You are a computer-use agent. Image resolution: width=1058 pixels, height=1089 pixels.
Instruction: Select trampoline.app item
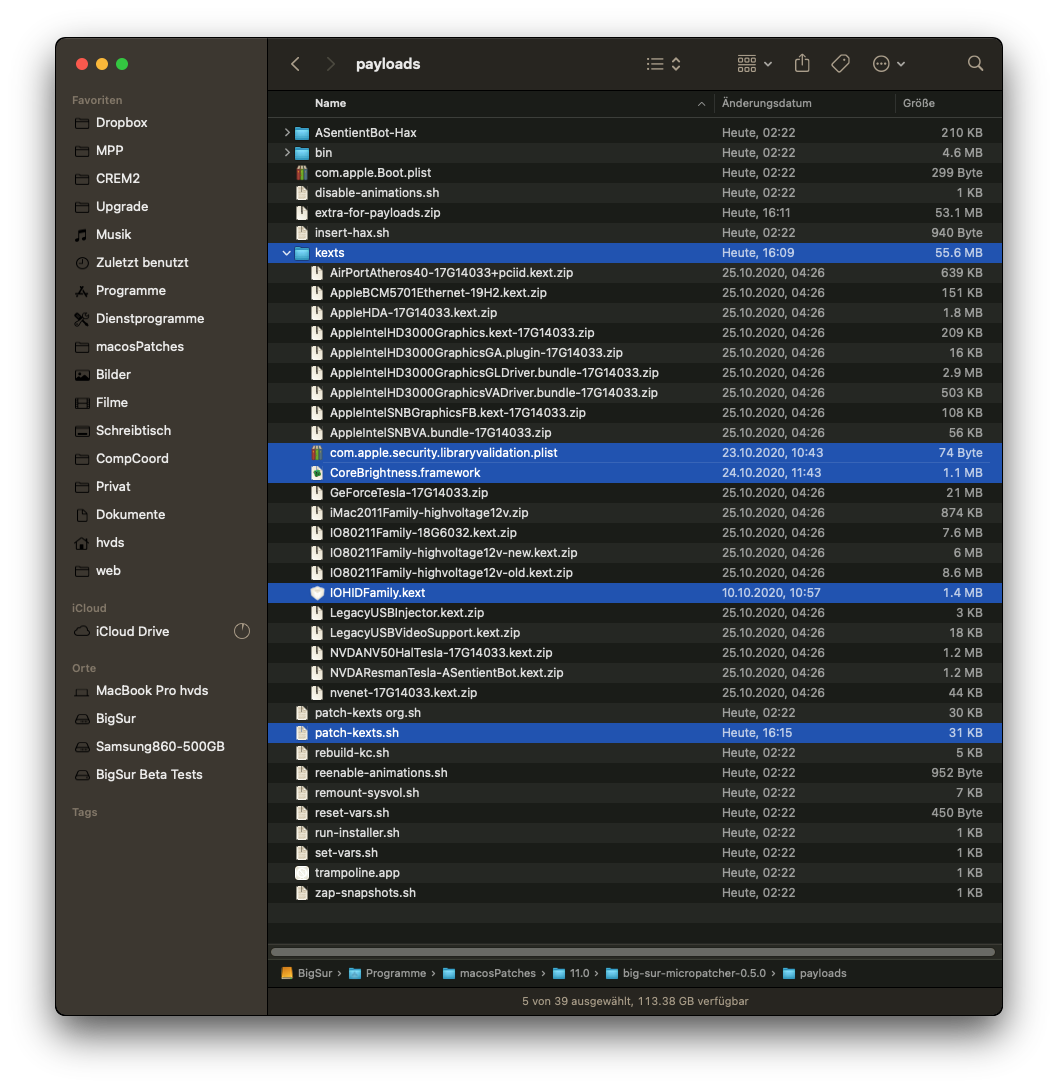pyautogui.click(x=635, y=872)
